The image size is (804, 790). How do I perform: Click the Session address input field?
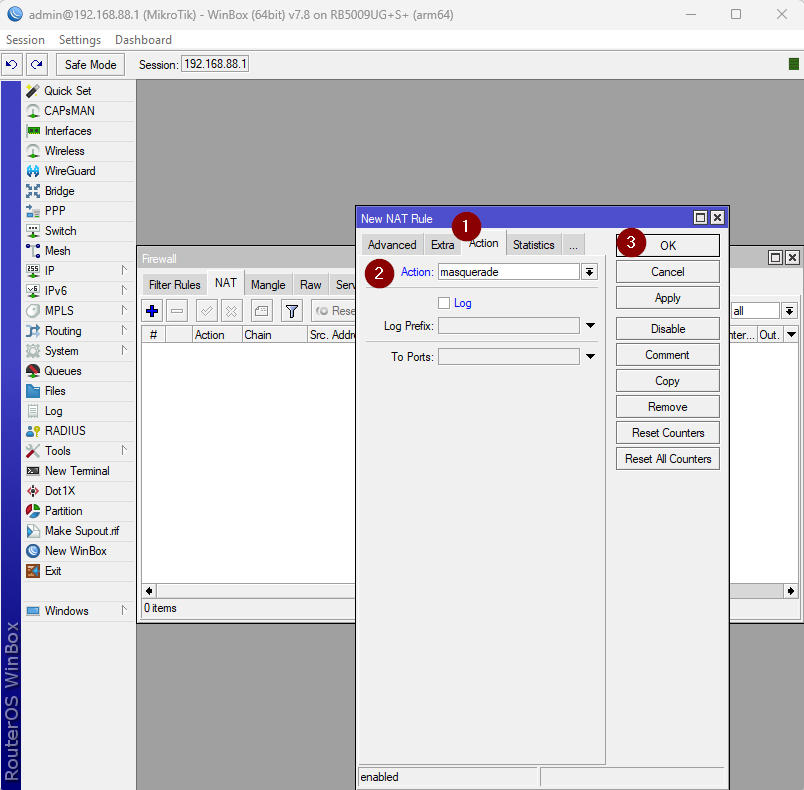(215, 65)
